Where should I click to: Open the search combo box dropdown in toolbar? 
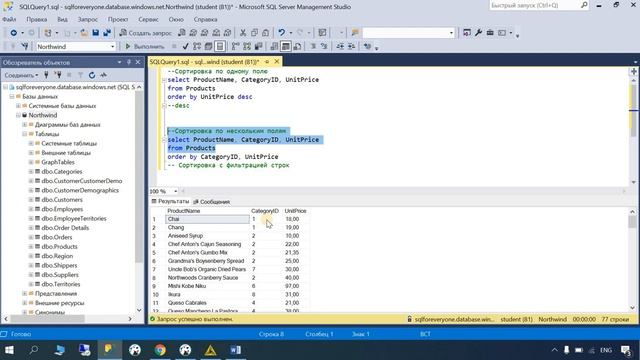point(451,33)
